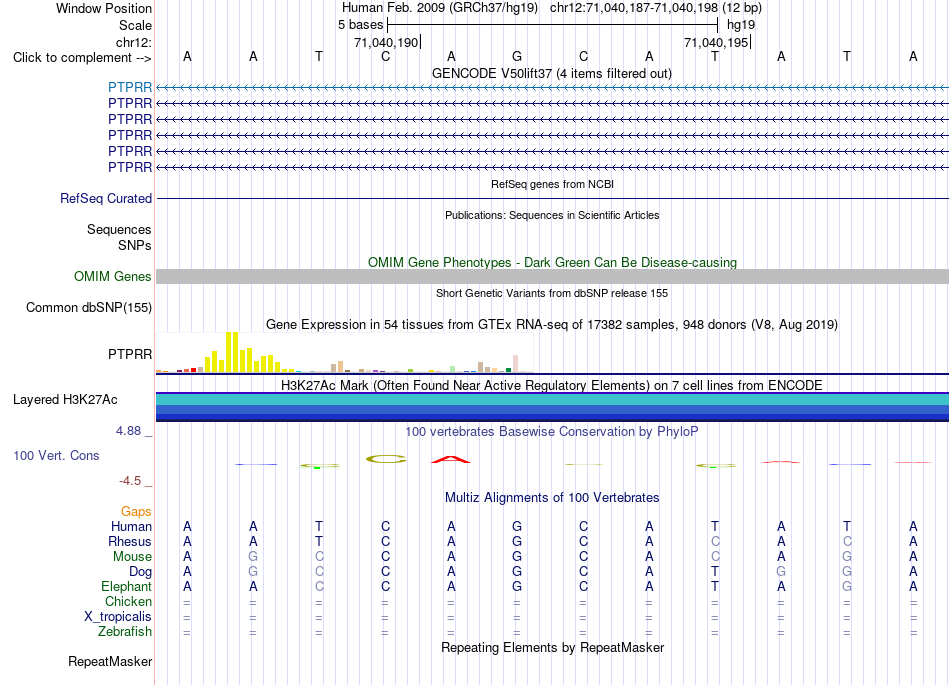The image size is (950, 685).
Task: Open the OMIM Gene Phenotypes track title
Action: pyautogui.click(x=552, y=262)
